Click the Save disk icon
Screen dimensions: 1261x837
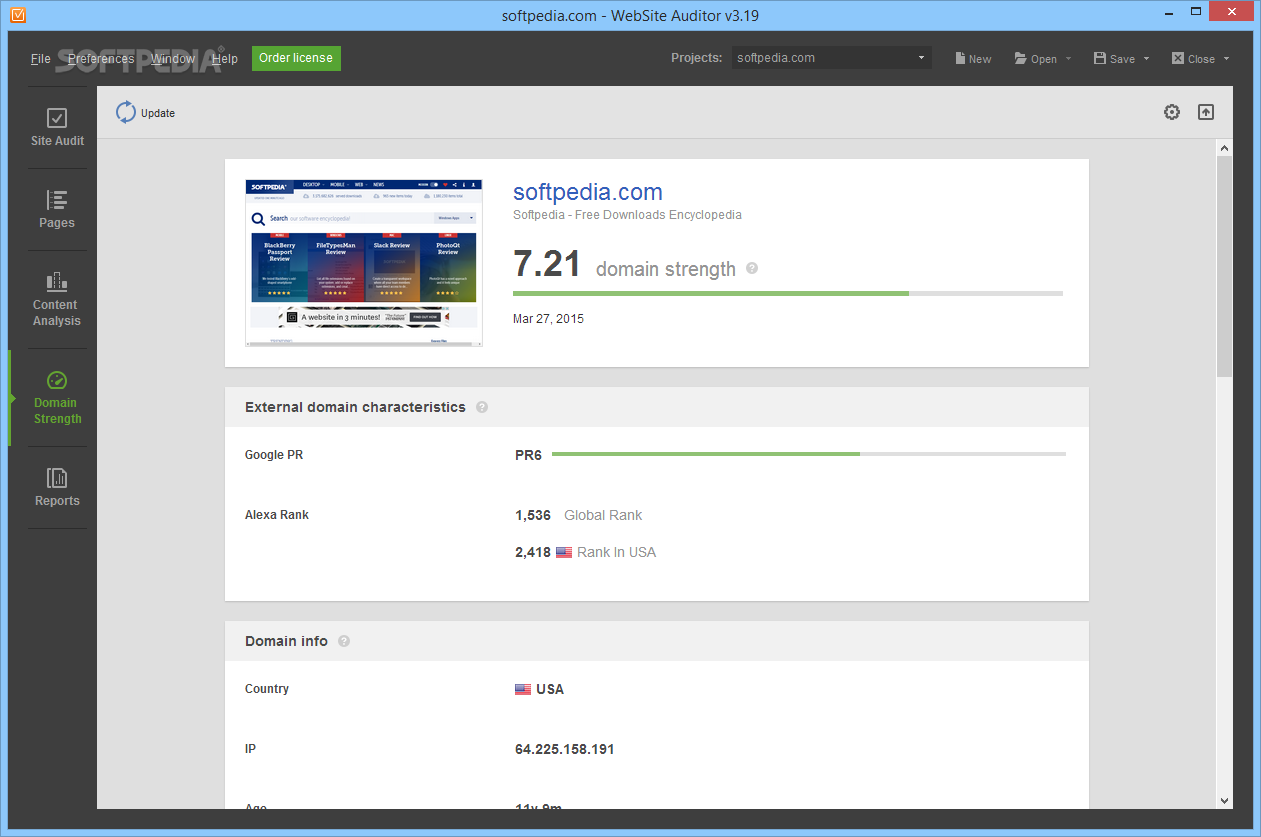(1100, 58)
